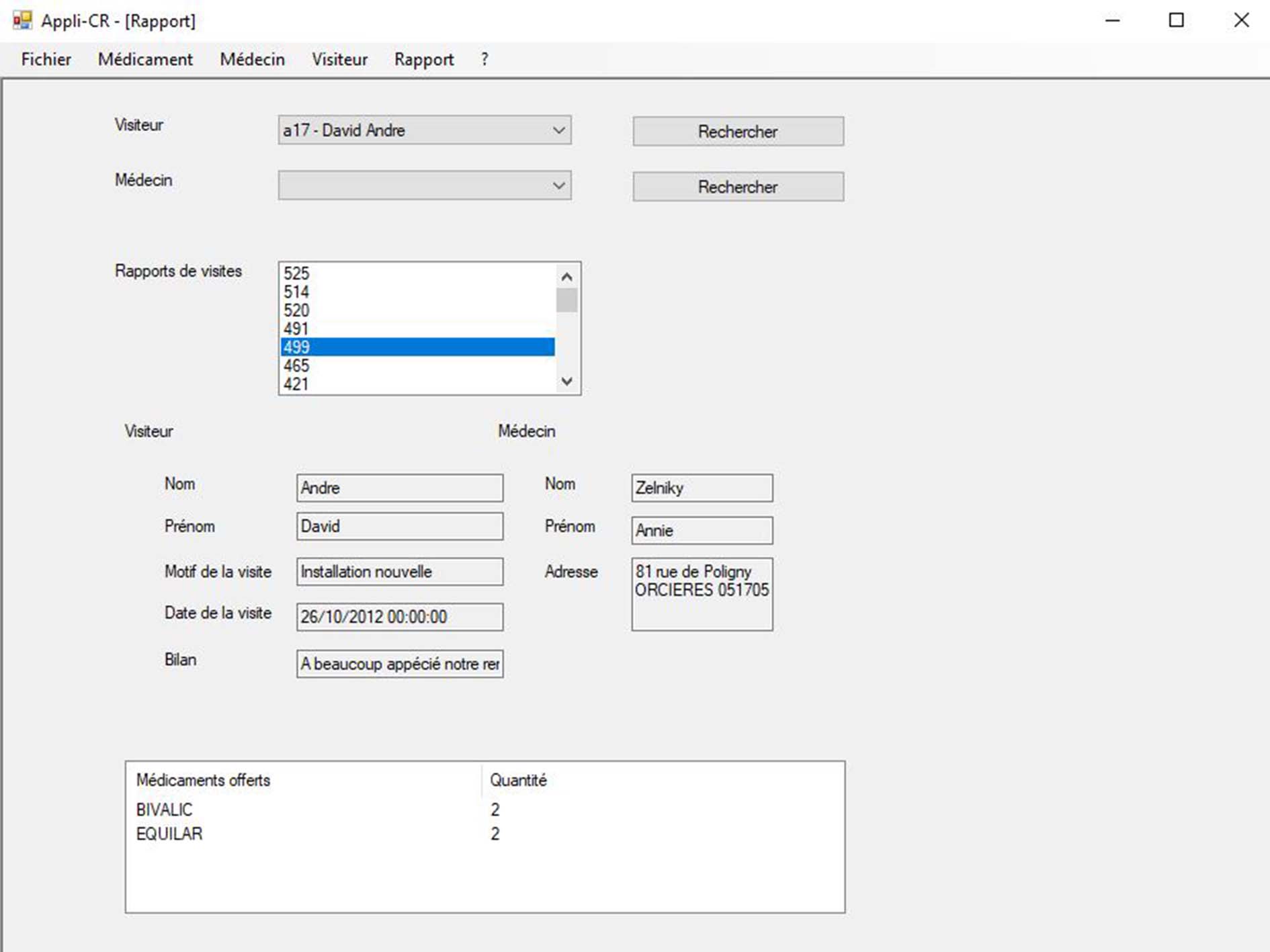1270x952 pixels.
Task: Open the Fichier menu
Action: click(x=46, y=59)
